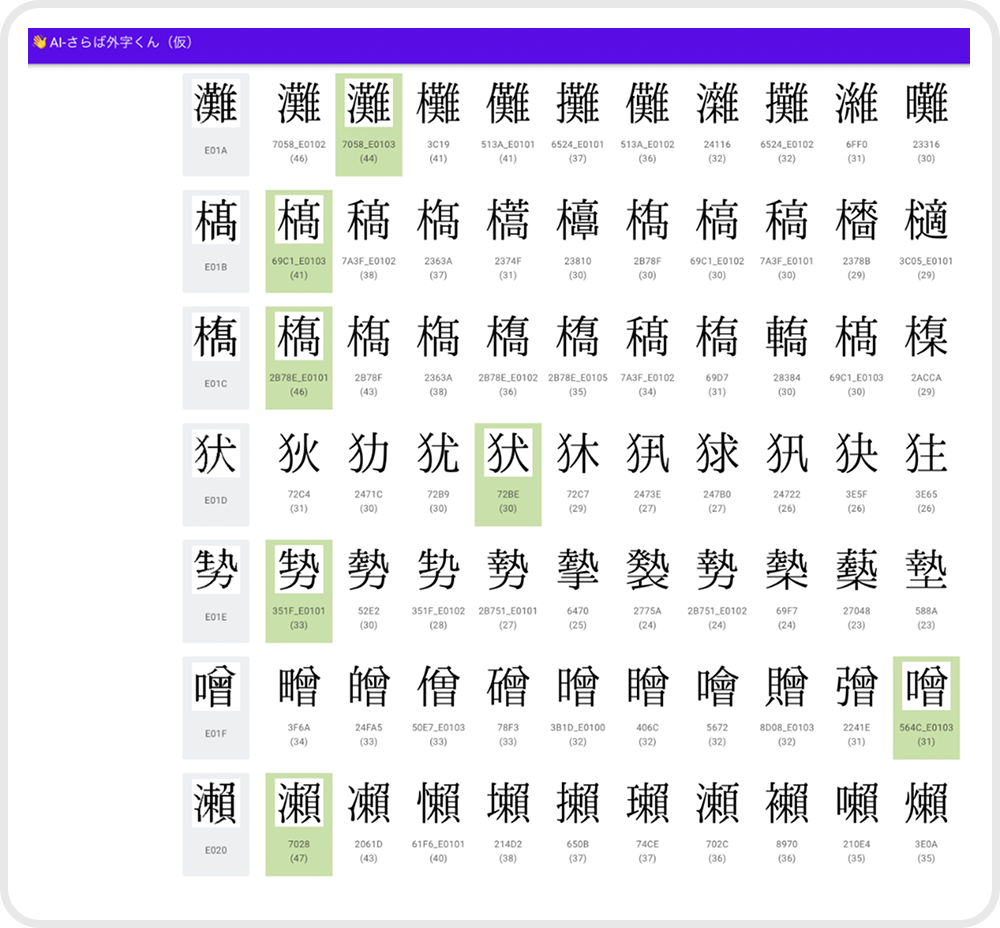Select glyph candidate 23316
This screenshot has height=928, width=1000.
pyautogui.click(x=926, y=124)
